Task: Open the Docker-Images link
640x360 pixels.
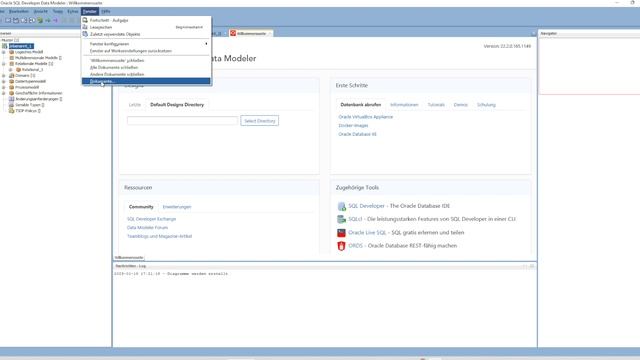Action: click(x=353, y=125)
